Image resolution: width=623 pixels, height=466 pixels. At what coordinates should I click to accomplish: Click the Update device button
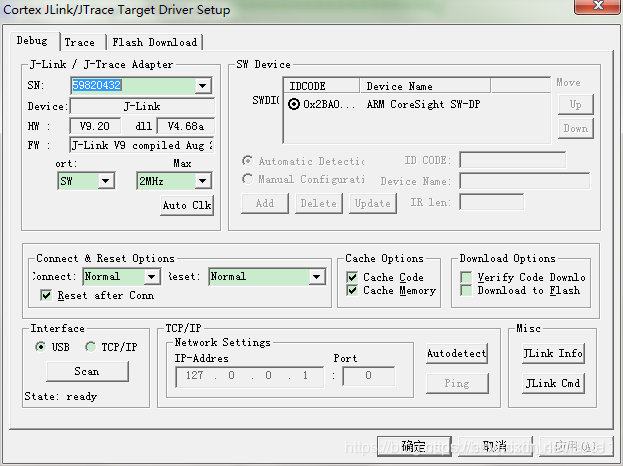tap(373, 203)
